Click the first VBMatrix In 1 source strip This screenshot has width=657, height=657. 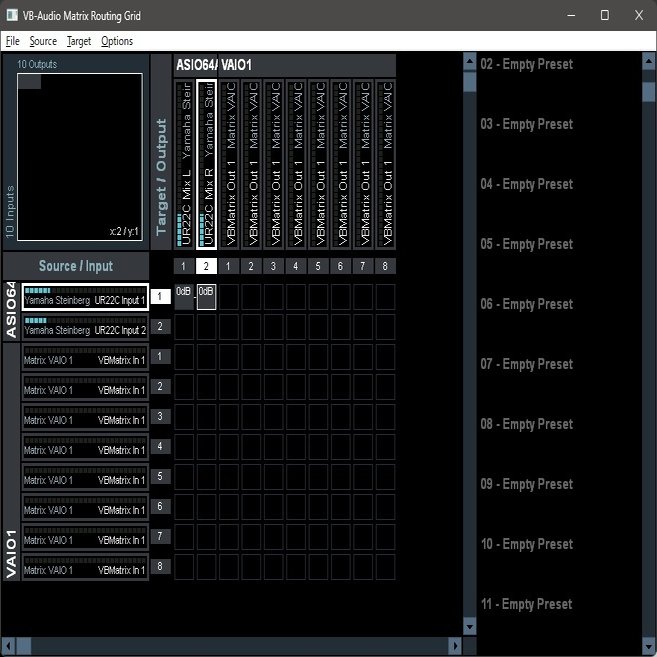click(85, 356)
